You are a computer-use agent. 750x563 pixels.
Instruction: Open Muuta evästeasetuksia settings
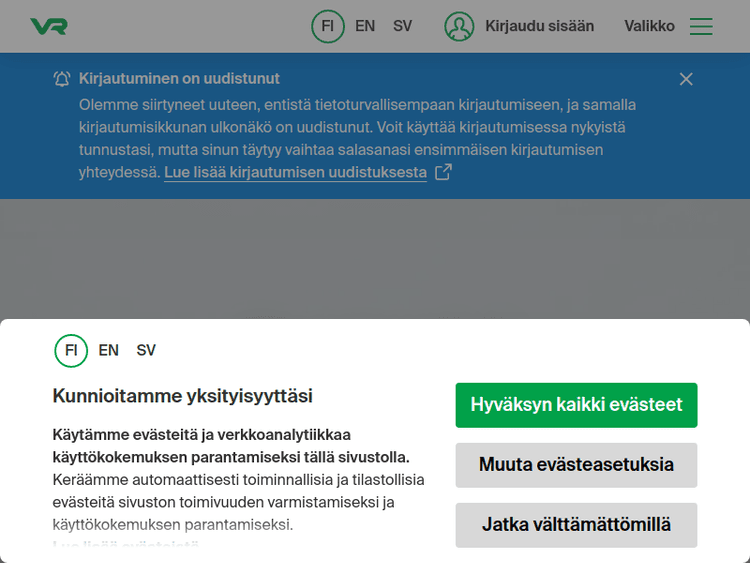pos(576,465)
